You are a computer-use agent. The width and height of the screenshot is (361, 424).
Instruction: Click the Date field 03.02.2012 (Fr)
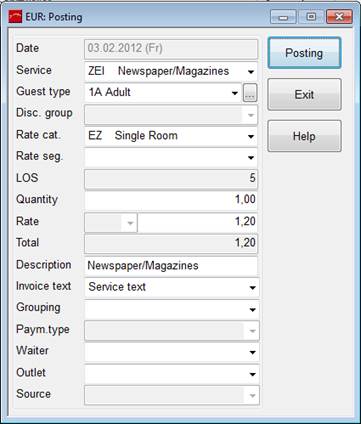point(171,49)
